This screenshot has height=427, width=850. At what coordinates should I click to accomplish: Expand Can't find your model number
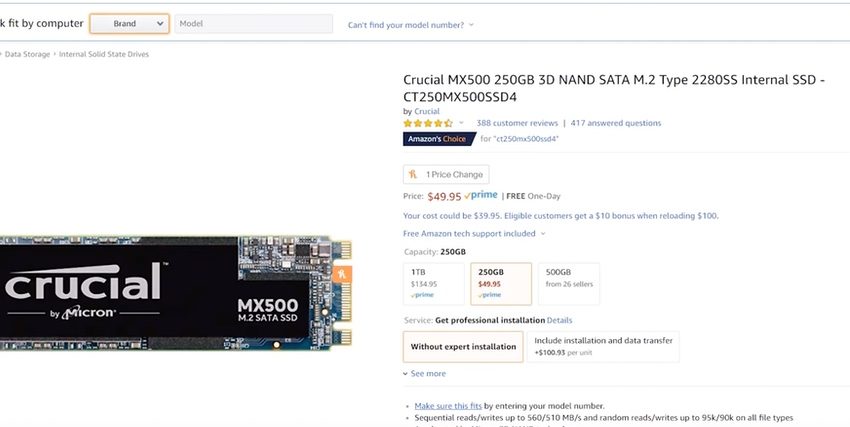click(410, 24)
